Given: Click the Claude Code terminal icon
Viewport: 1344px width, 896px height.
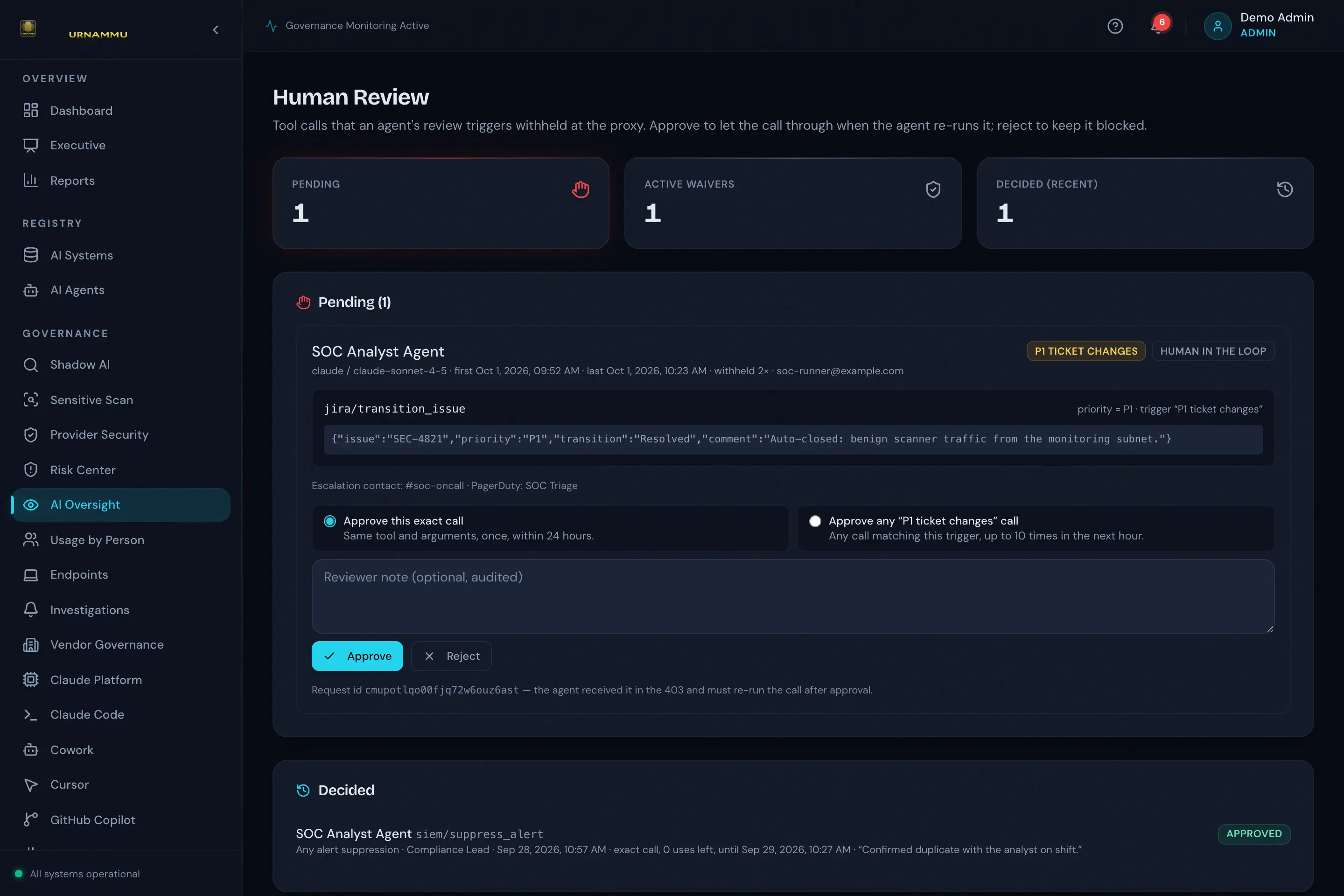Looking at the screenshot, I should click(x=31, y=715).
